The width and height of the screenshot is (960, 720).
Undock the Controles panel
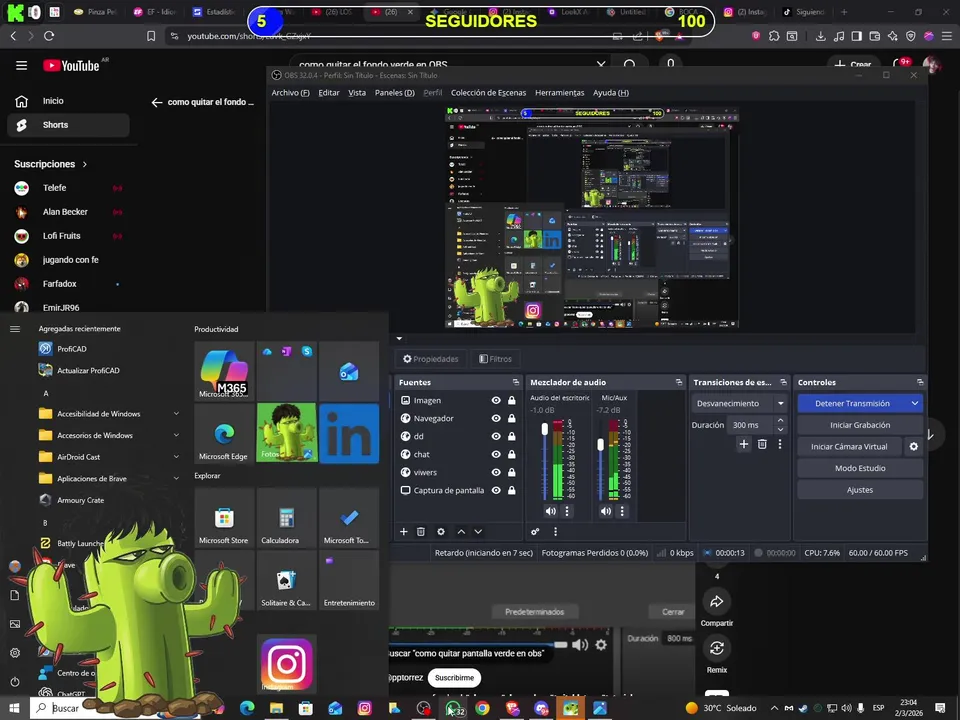click(920, 382)
